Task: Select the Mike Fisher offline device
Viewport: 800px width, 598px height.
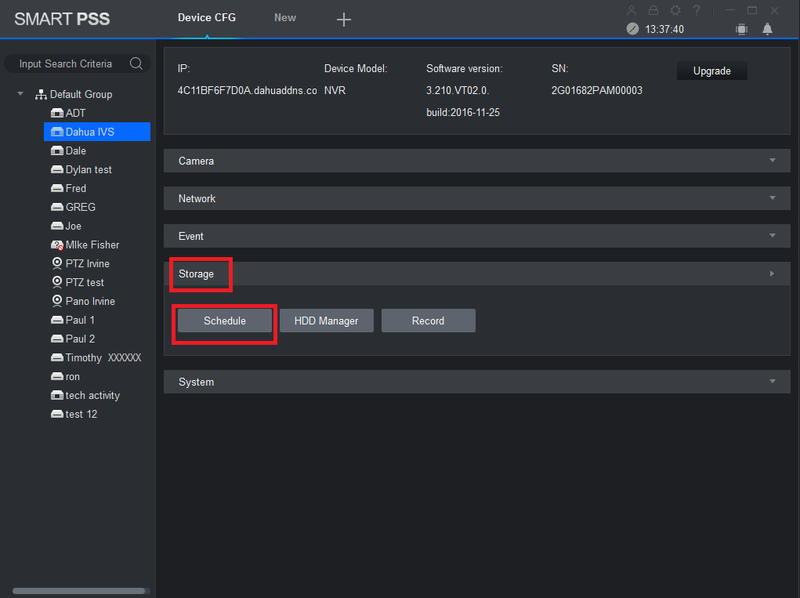Action: [92, 245]
